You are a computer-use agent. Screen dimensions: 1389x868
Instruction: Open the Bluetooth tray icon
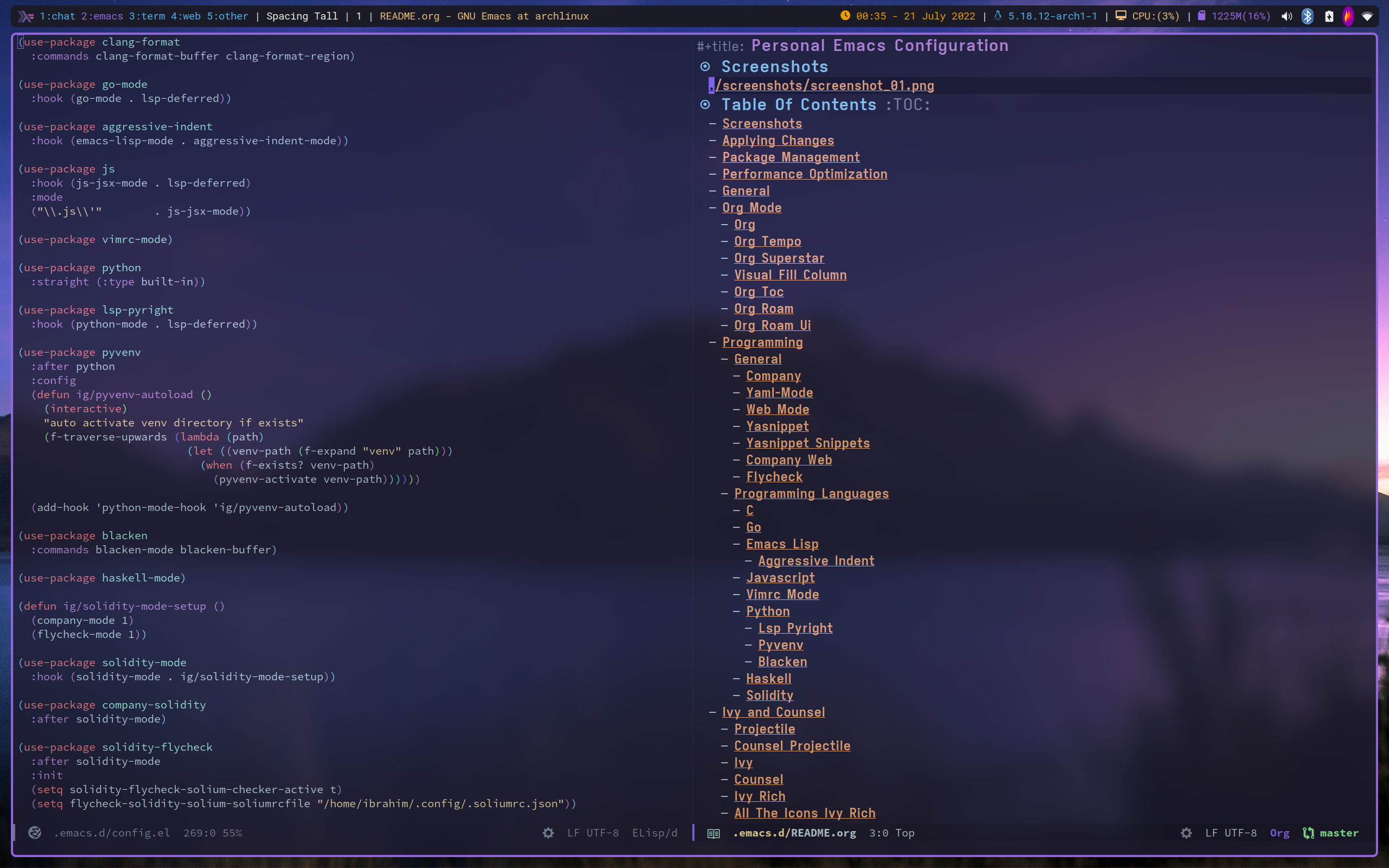[1308, 16]
